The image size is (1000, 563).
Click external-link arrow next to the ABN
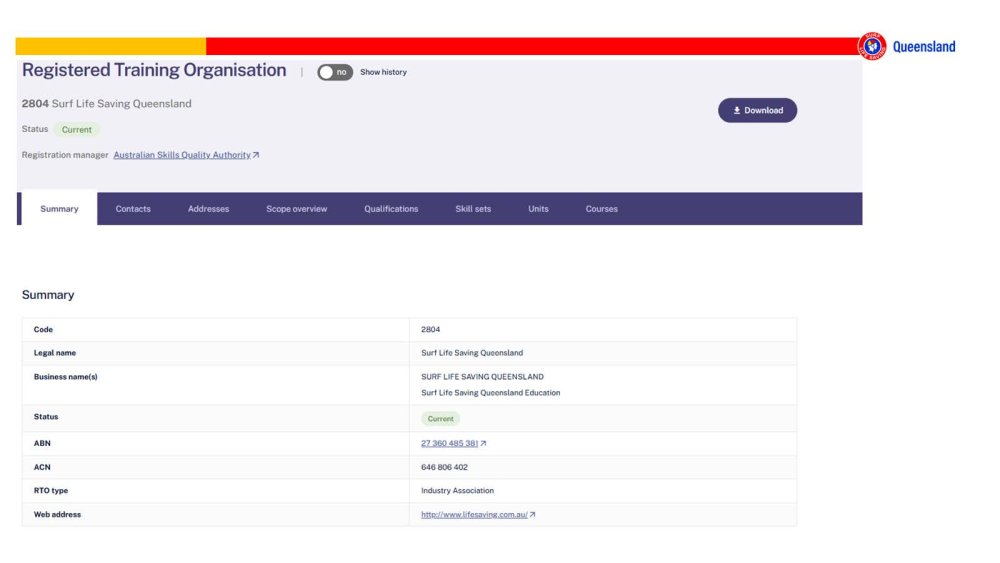(483, 443)
